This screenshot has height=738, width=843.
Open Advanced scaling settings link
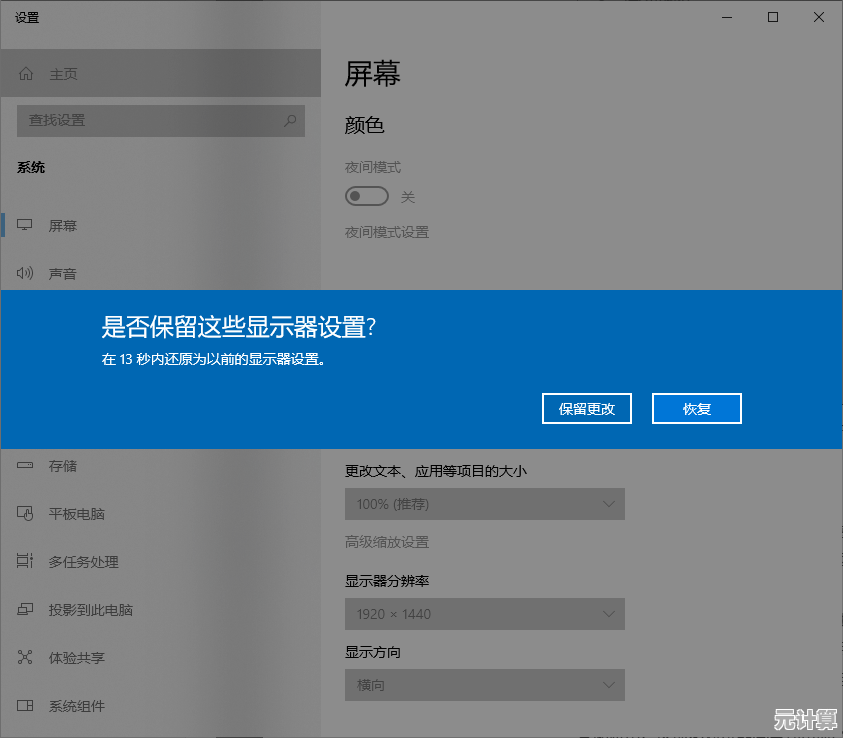click(x=387, y=542)
